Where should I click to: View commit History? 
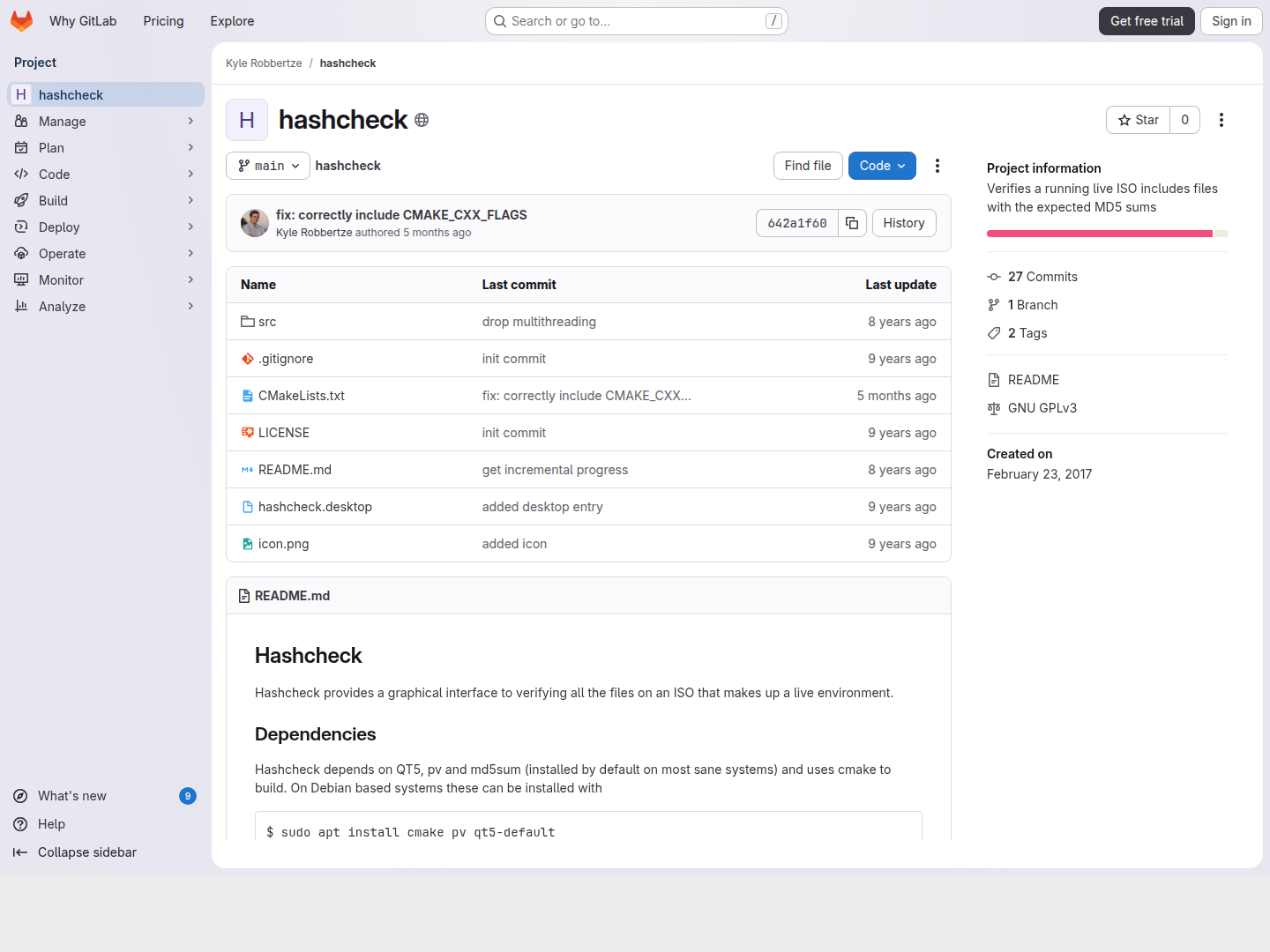click(x=904, y=223)
